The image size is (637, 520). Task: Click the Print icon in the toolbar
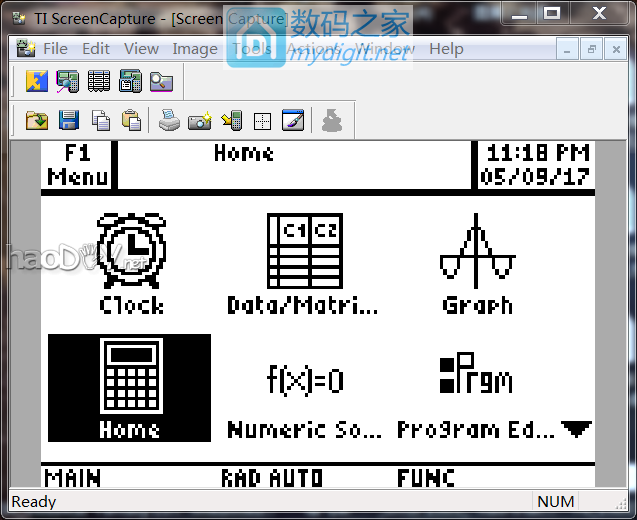169,121
